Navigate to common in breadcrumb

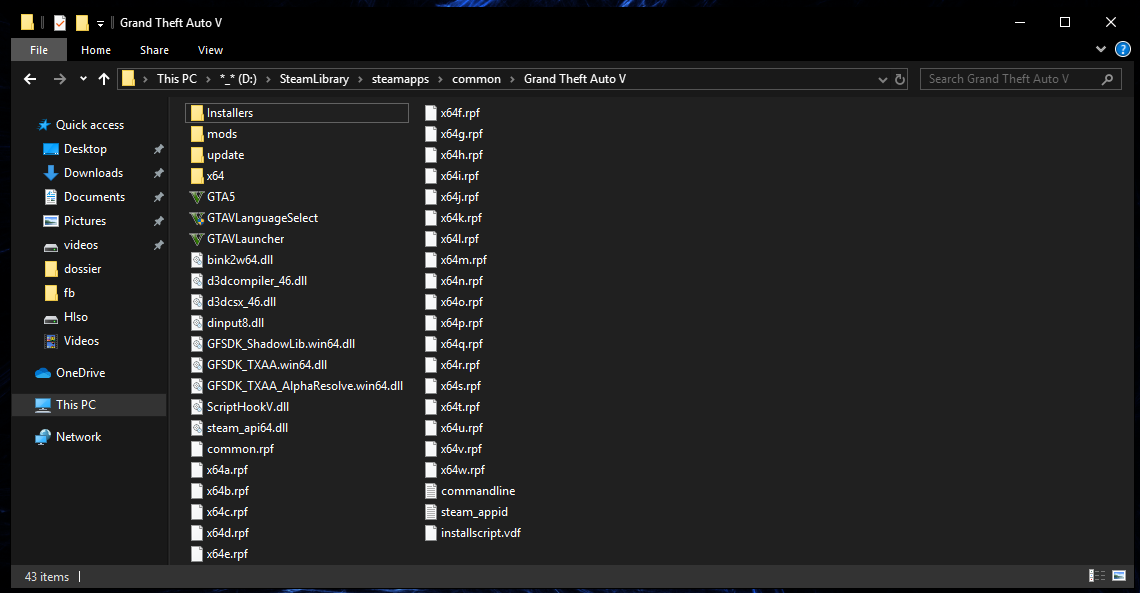pos(476,79)
